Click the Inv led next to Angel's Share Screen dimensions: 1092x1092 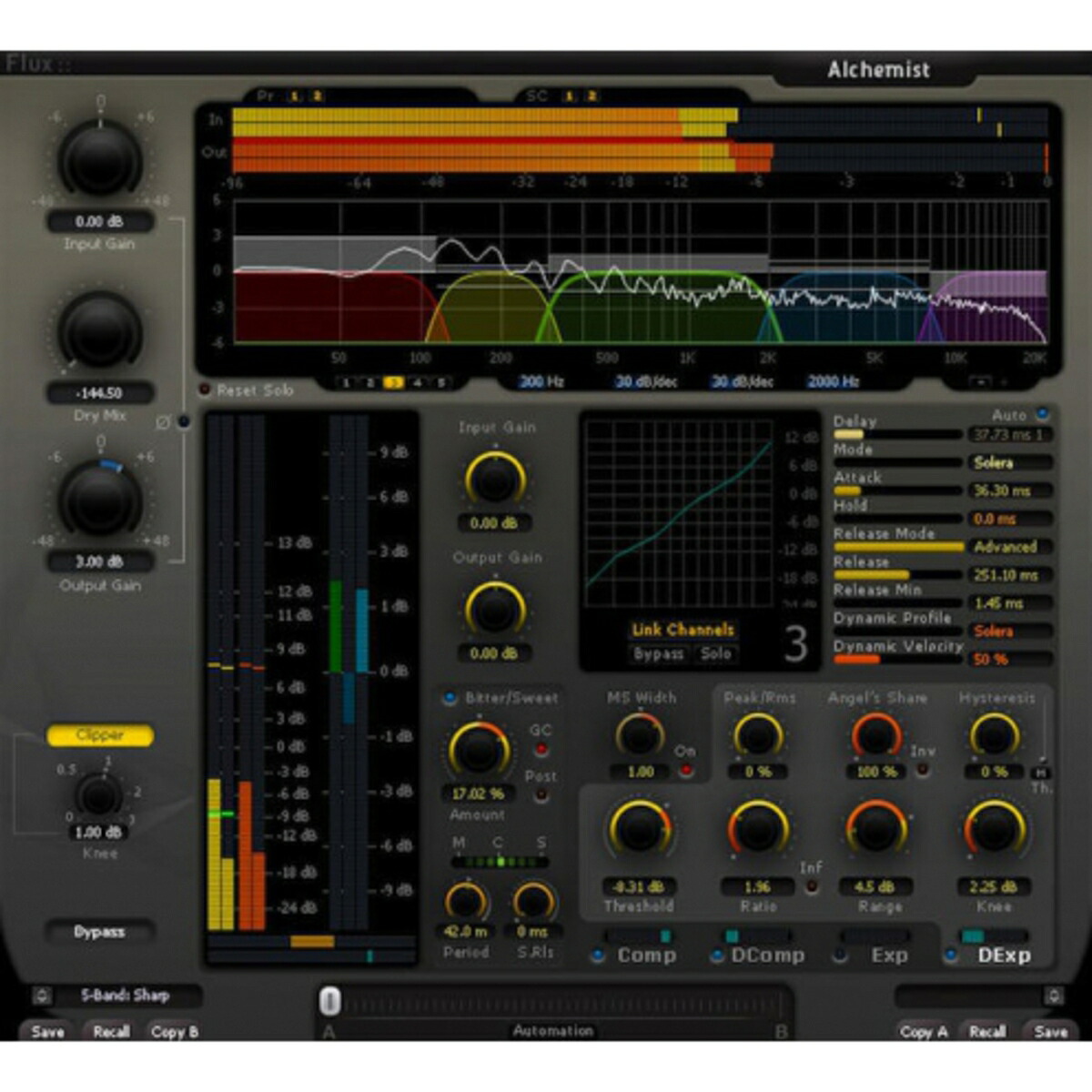pos(923,771)
